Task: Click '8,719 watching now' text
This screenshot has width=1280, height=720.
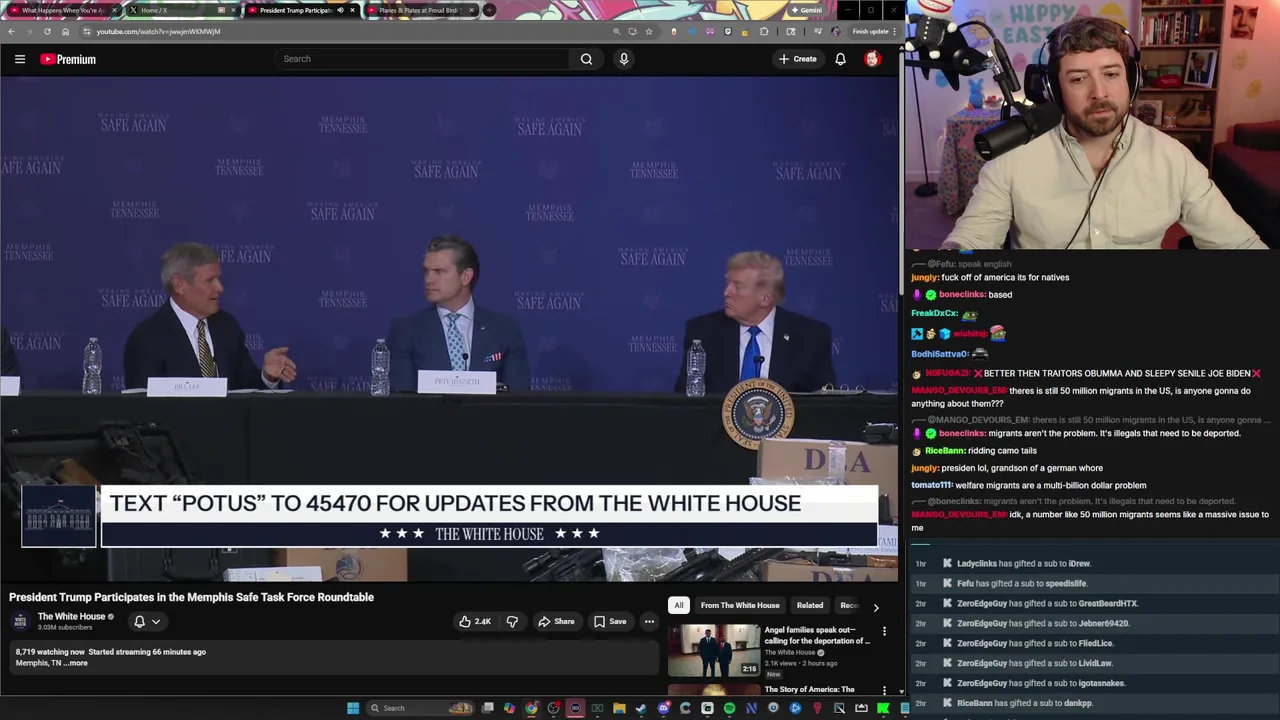Action: (x=50, y=652)
